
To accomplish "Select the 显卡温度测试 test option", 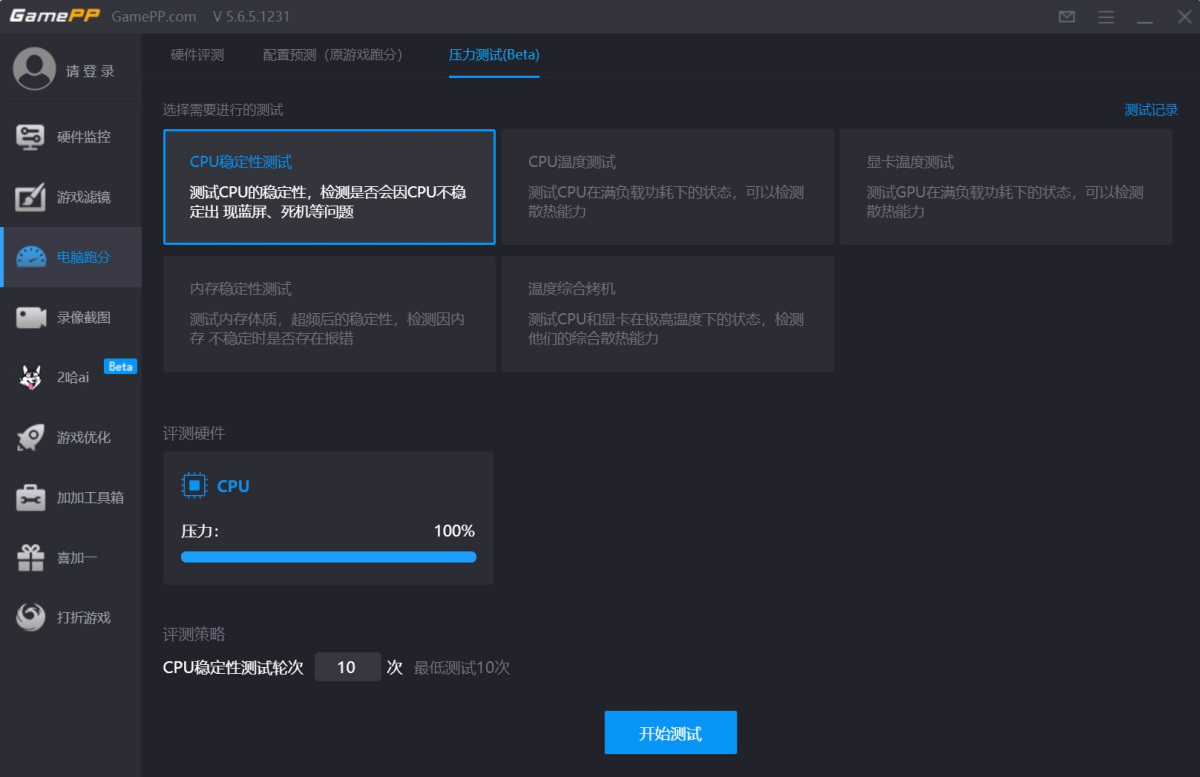I will pyautogui.click(x=1005, y=187).
